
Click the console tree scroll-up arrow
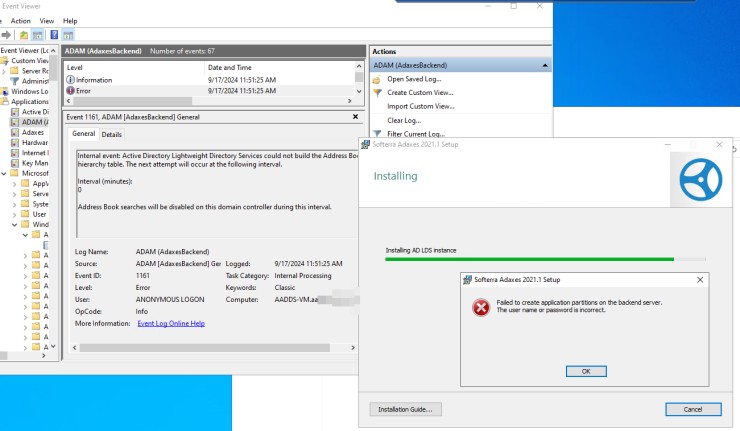coord(53,51)
